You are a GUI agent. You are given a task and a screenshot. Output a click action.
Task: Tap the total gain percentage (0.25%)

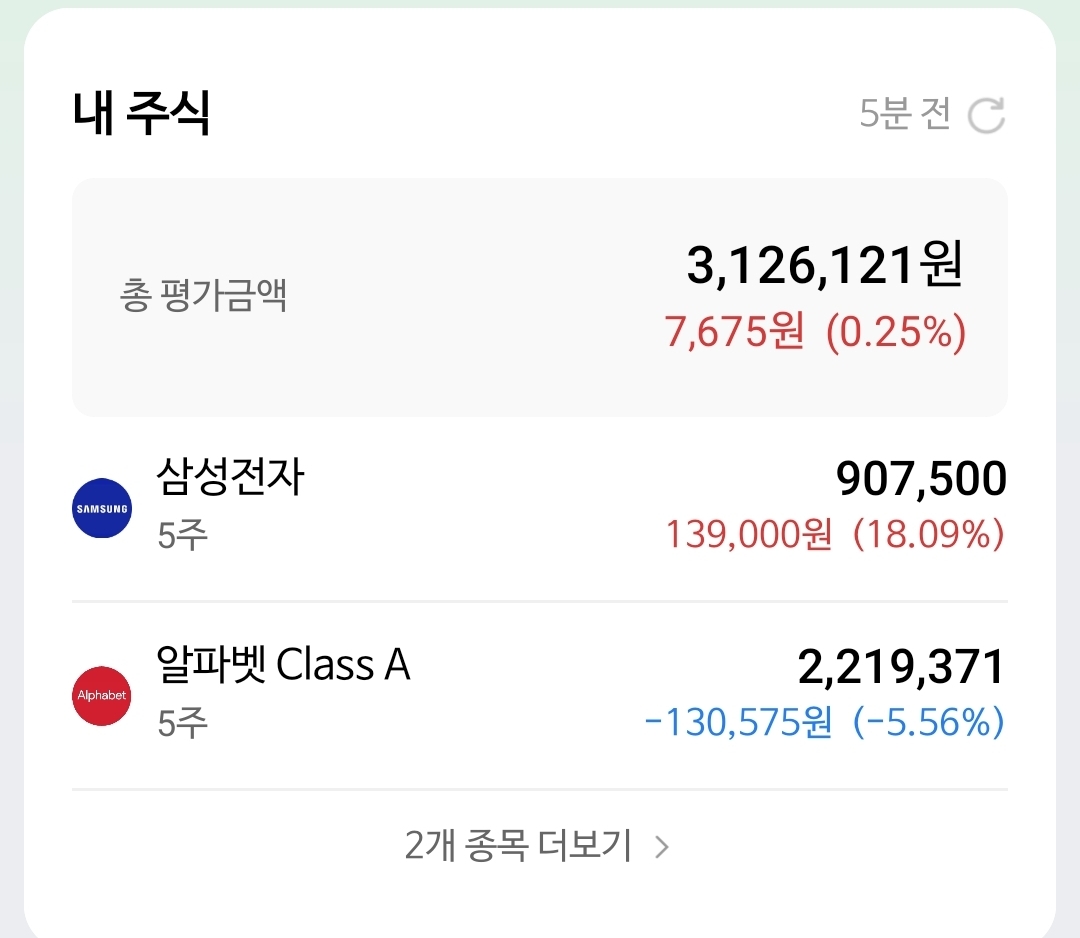896,332
